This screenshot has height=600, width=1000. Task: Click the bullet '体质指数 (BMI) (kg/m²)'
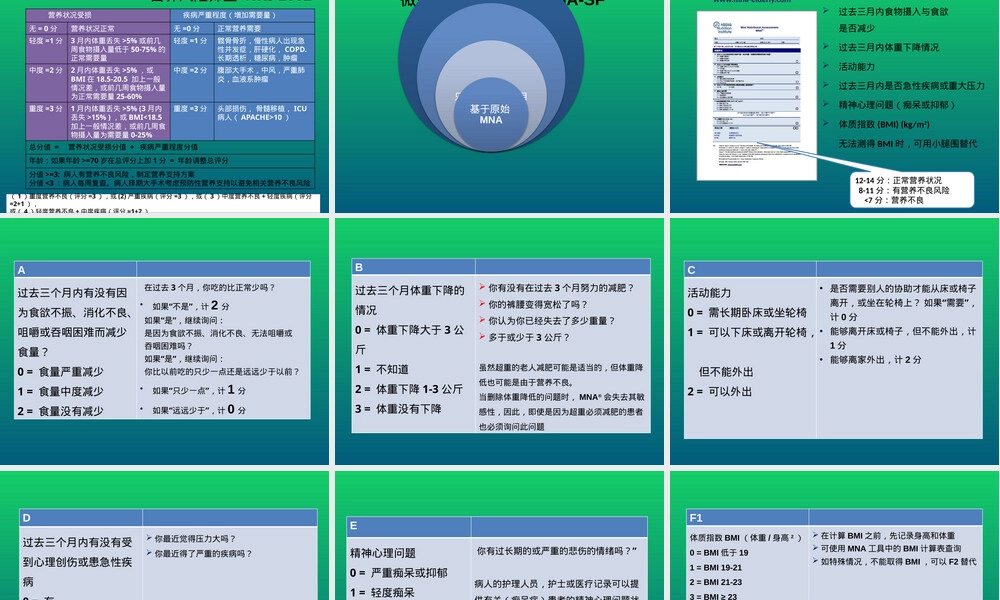click(x=884, y=124)
